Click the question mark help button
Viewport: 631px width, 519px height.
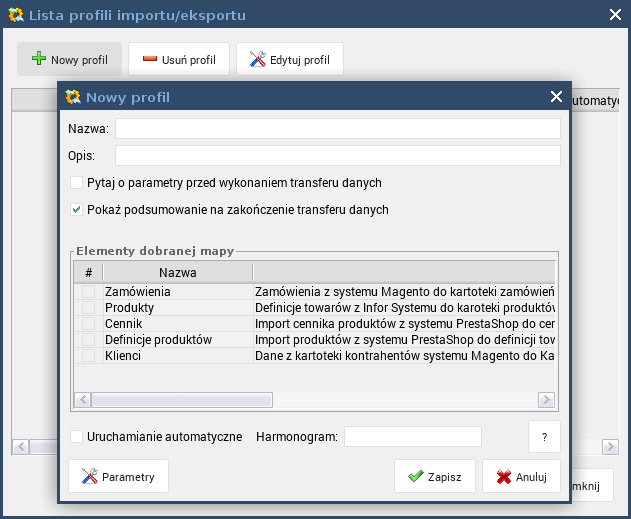(544, 437)
